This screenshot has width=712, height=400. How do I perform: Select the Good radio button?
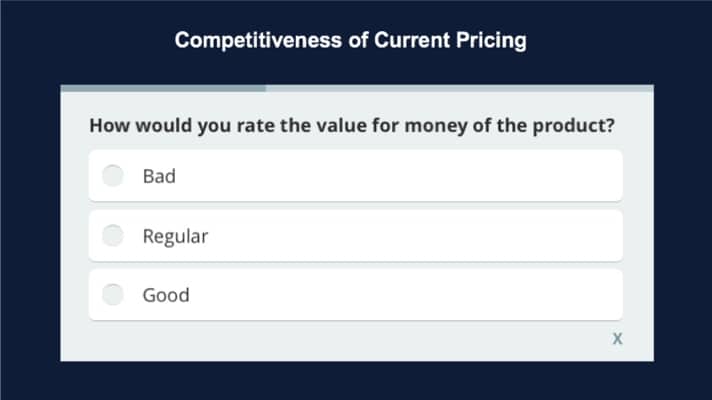[113, 295]
